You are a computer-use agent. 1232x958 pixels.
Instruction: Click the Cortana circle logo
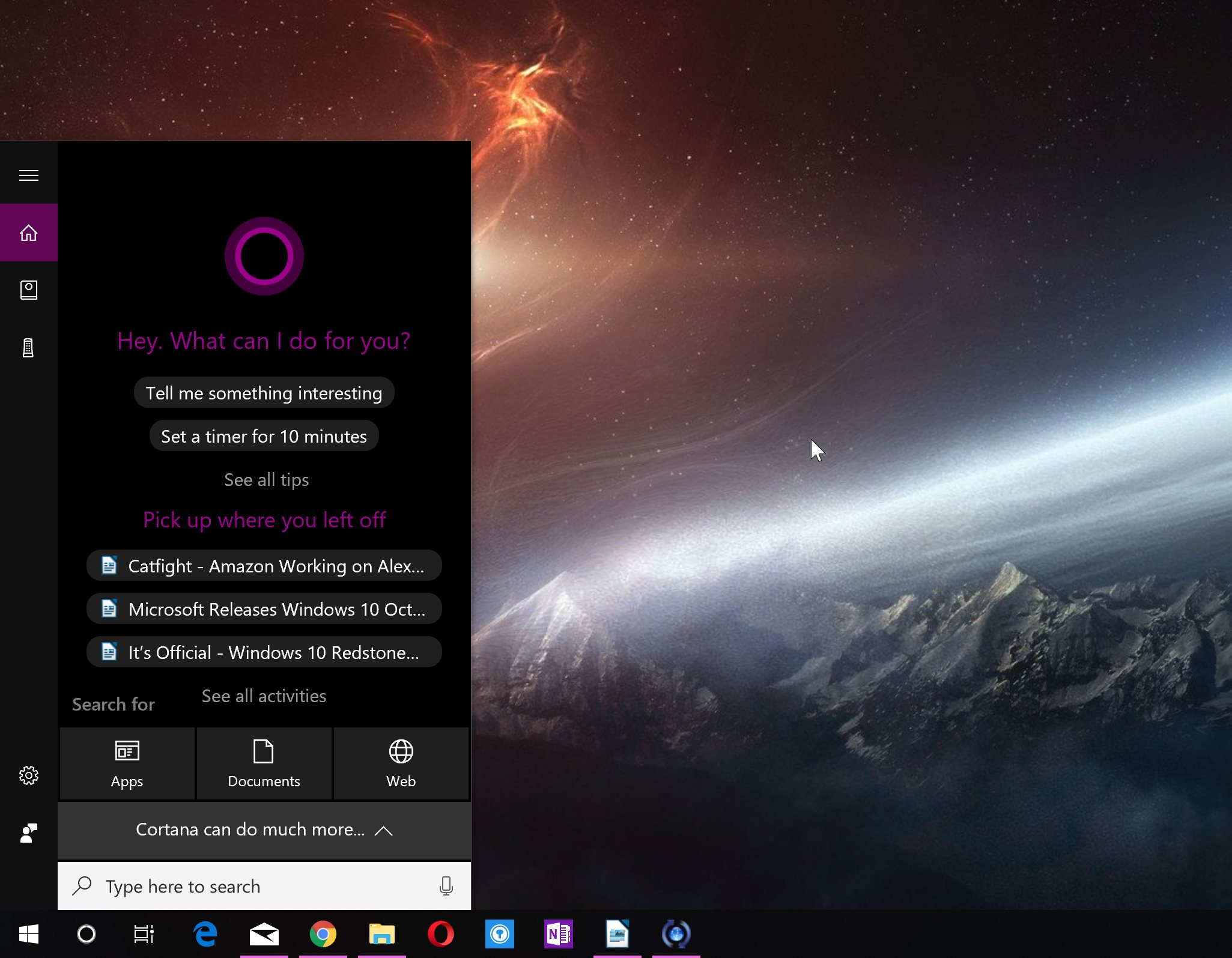(x=264, y=256)
